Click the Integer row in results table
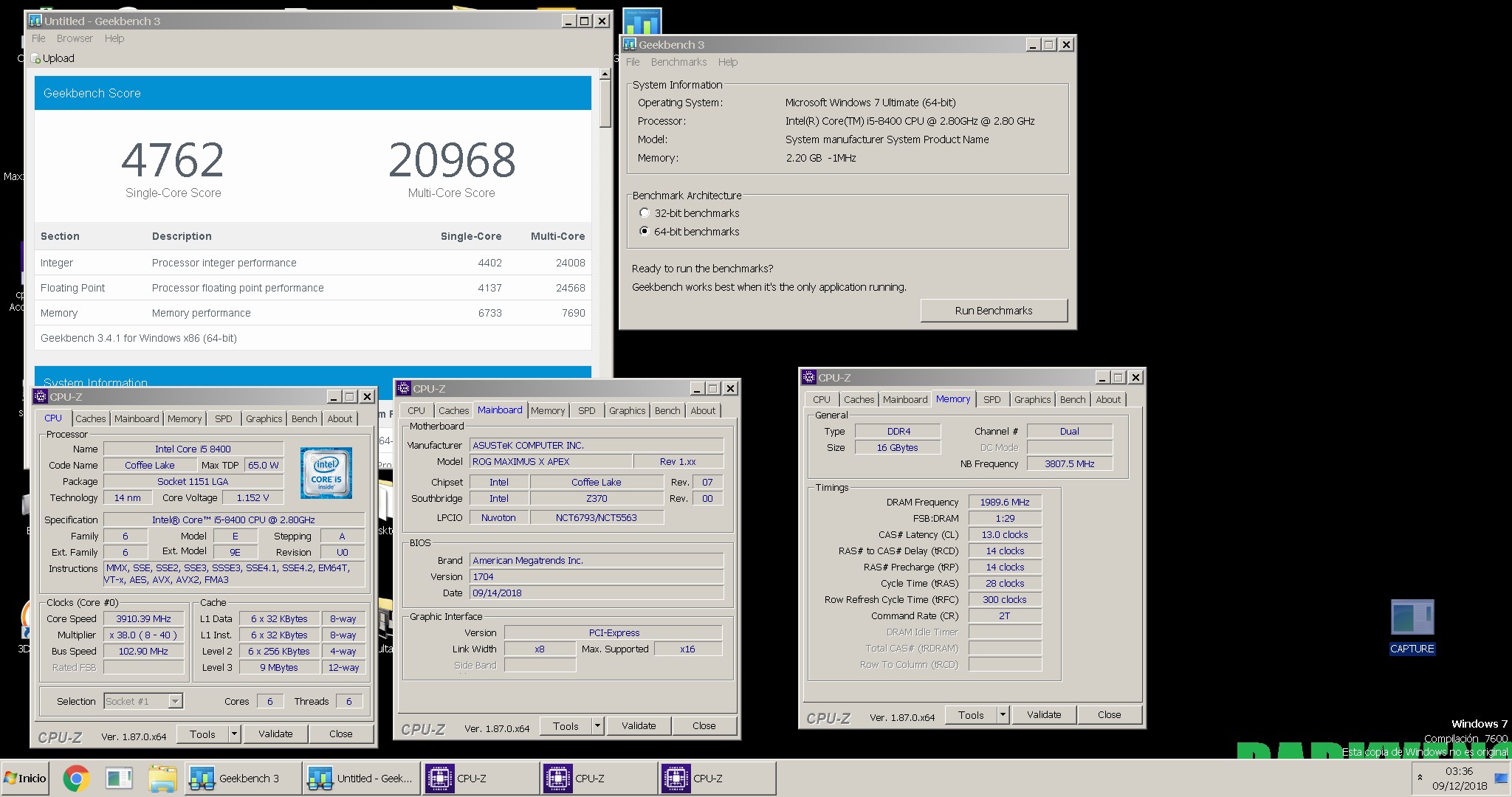 [x=312, y=263]
